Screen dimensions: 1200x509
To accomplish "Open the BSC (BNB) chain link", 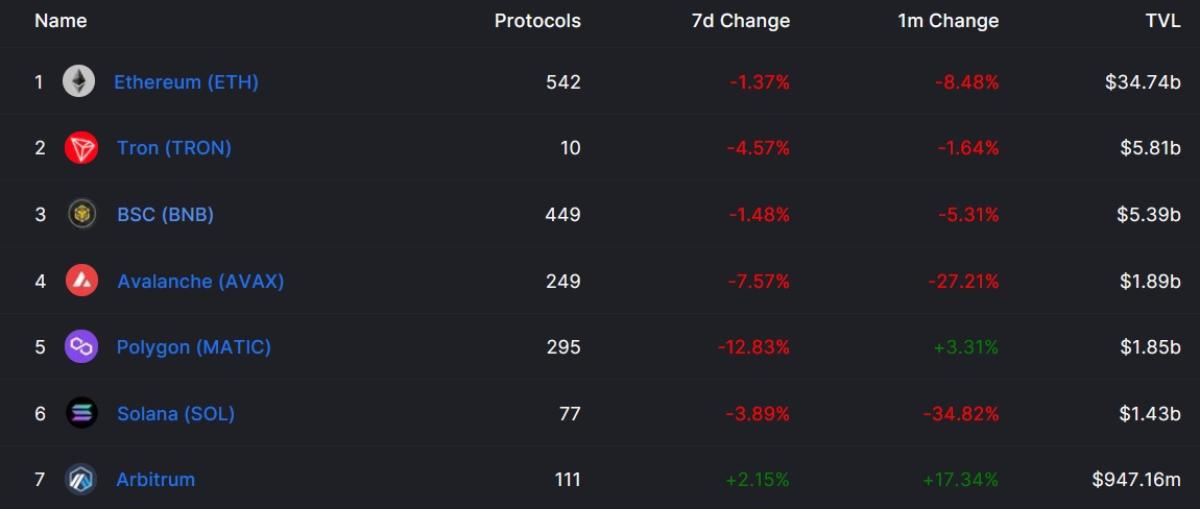I will coord(165,214).
